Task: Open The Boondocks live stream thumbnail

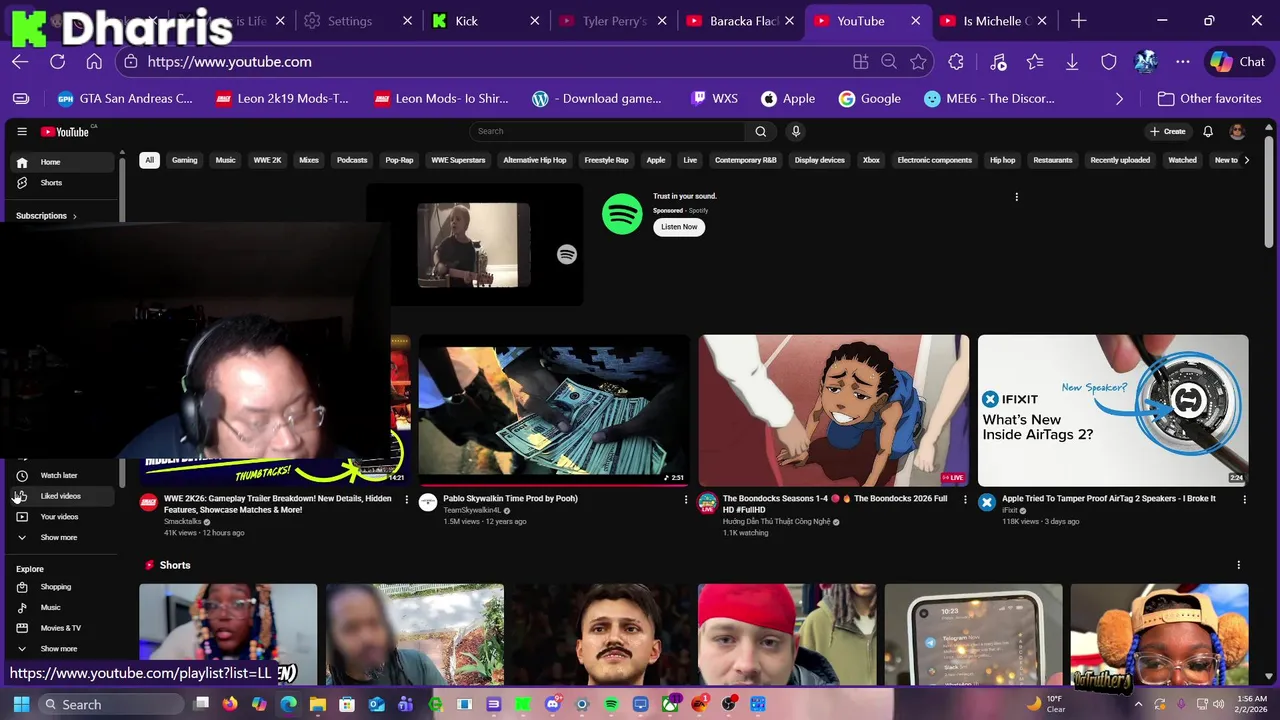Action: (x=833, y=410)
